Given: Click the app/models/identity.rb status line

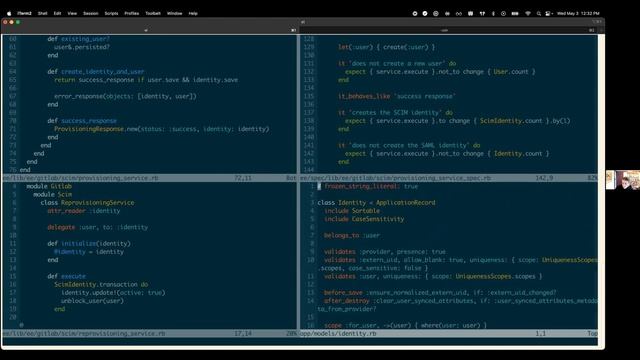Looking at the screenshot, I should [x=338, y=333].
